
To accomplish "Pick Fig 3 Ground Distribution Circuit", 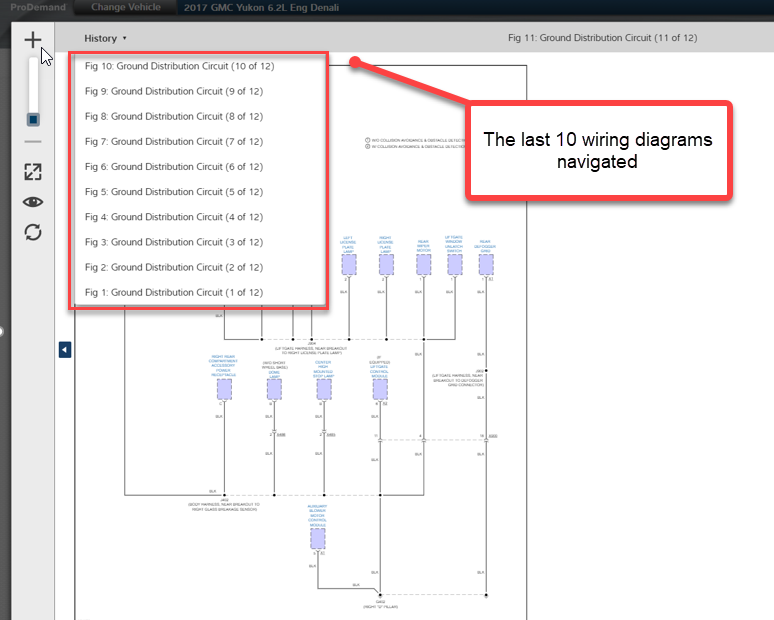I will coord(173,242).
